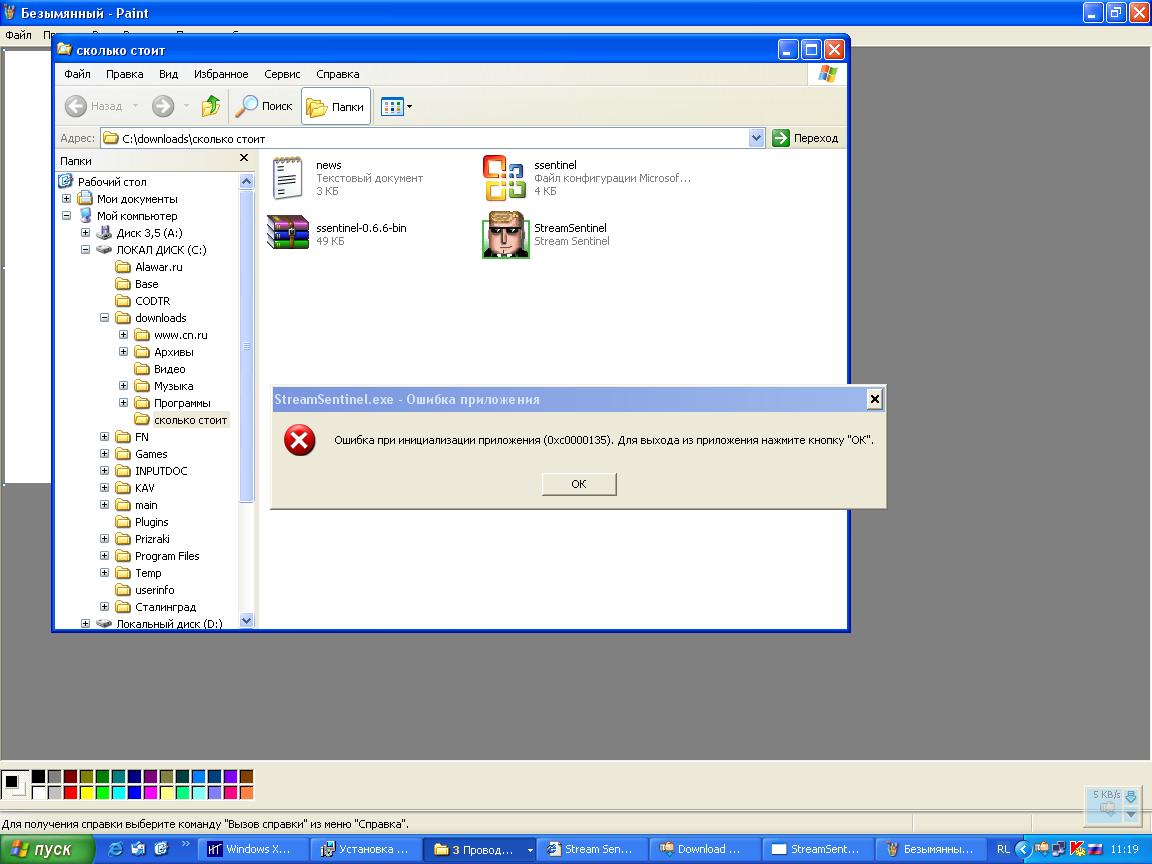The width and height of the screenshot is (1152, 864).
Task: Pick the yellow color swatch in Paint palette
Action: pyautogui.click(x=87, y=792)
